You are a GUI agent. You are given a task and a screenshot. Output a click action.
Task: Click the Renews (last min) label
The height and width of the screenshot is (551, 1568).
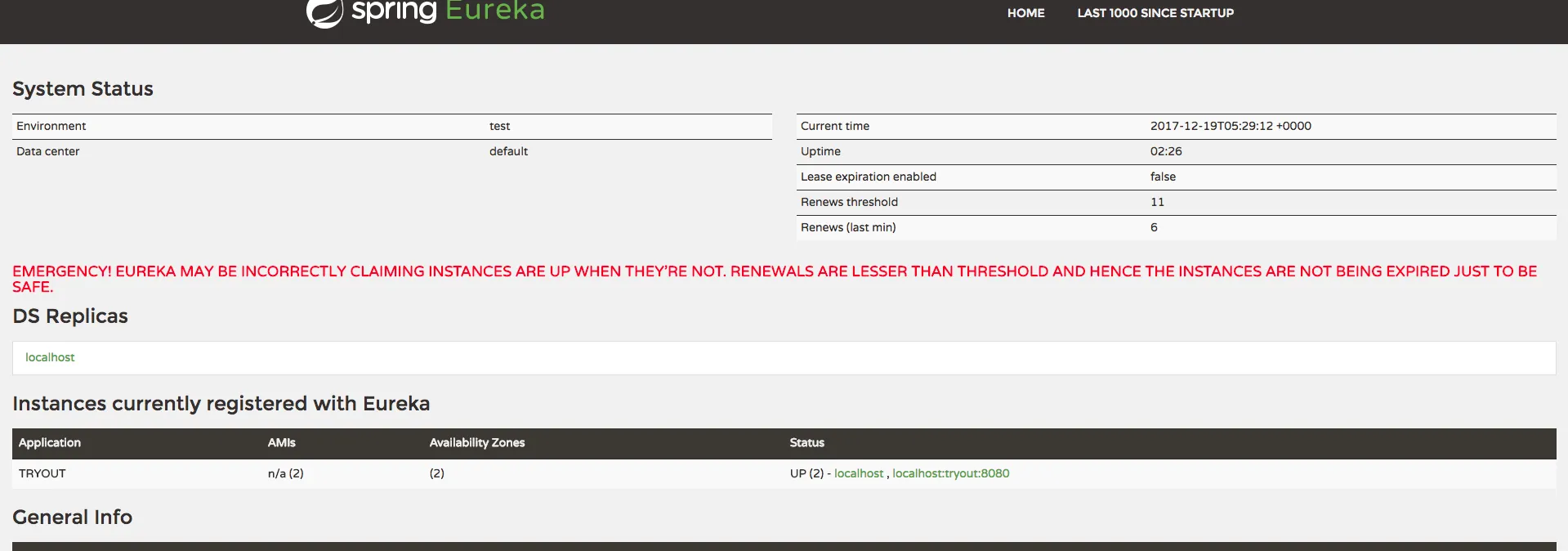[848, 227]
